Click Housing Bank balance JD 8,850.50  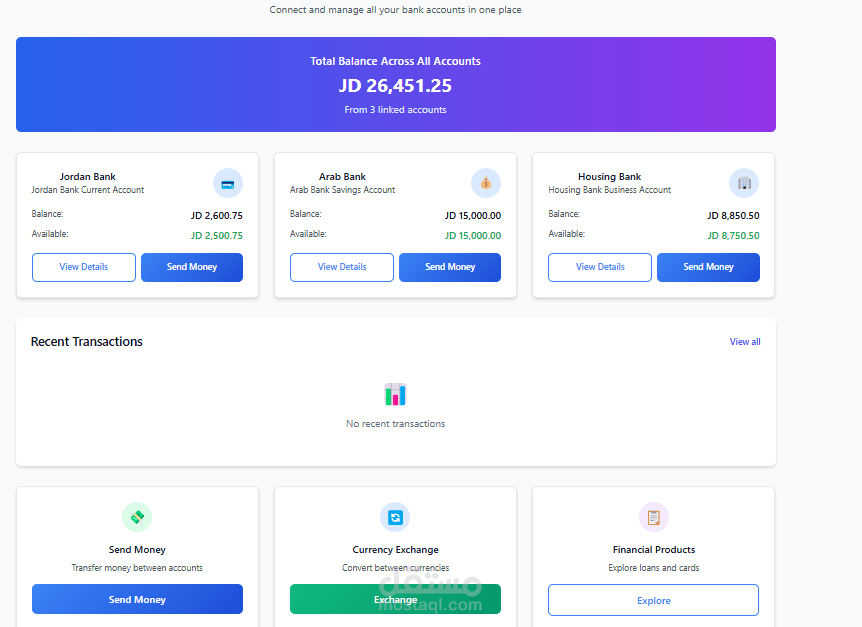(x=733, y=215)
